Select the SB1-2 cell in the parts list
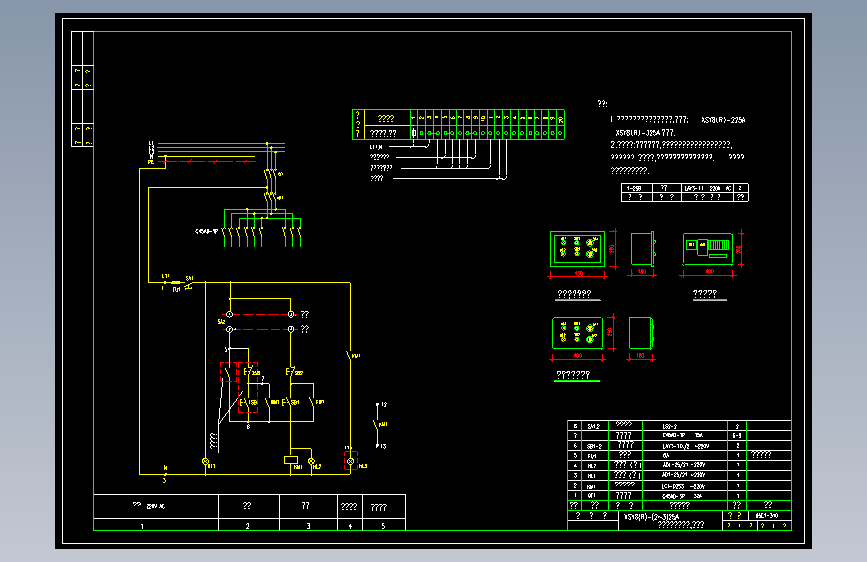 [594, 446]
